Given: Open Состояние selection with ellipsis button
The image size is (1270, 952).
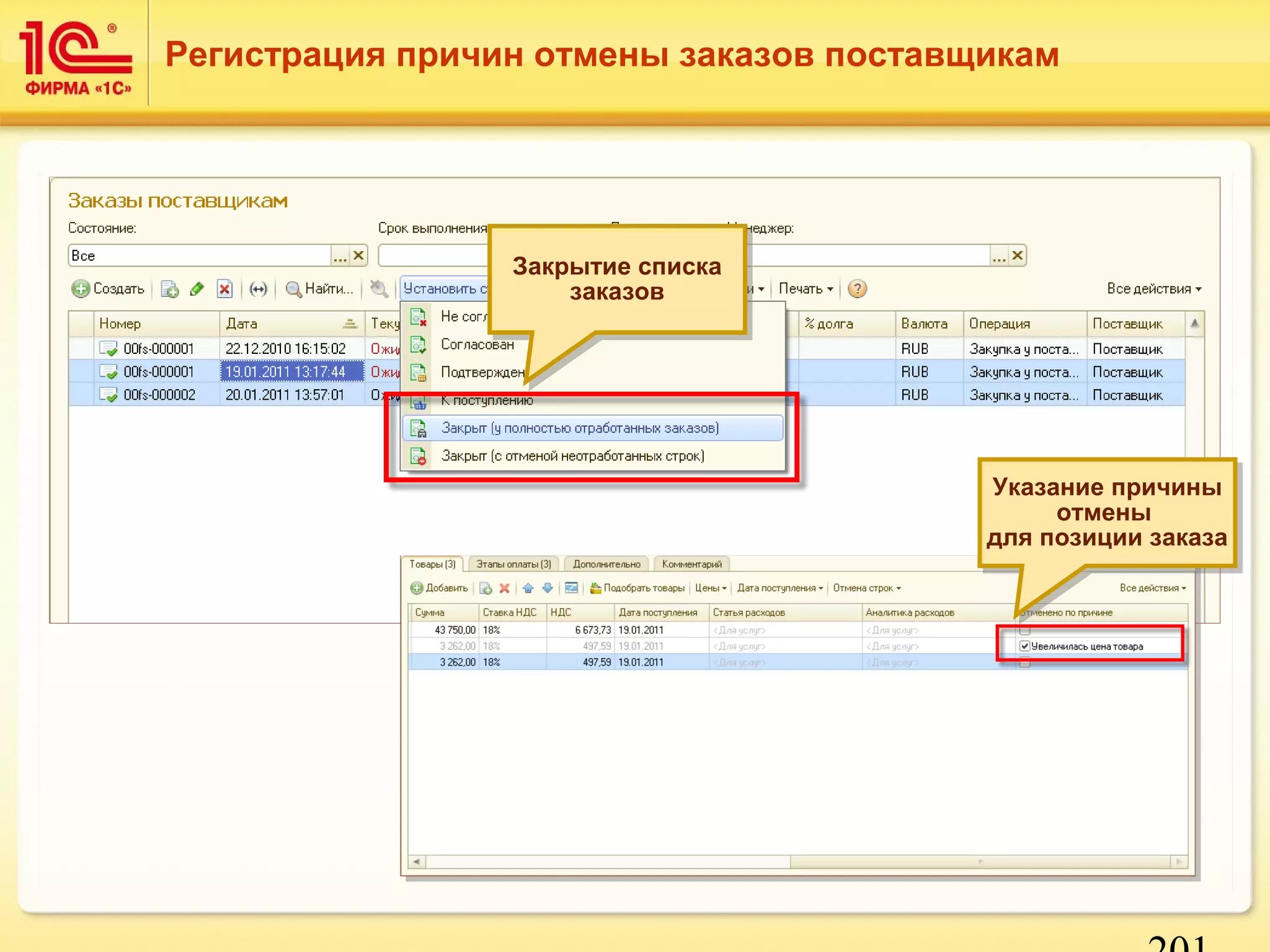Looking at the screenshot, I should (340, 256).
